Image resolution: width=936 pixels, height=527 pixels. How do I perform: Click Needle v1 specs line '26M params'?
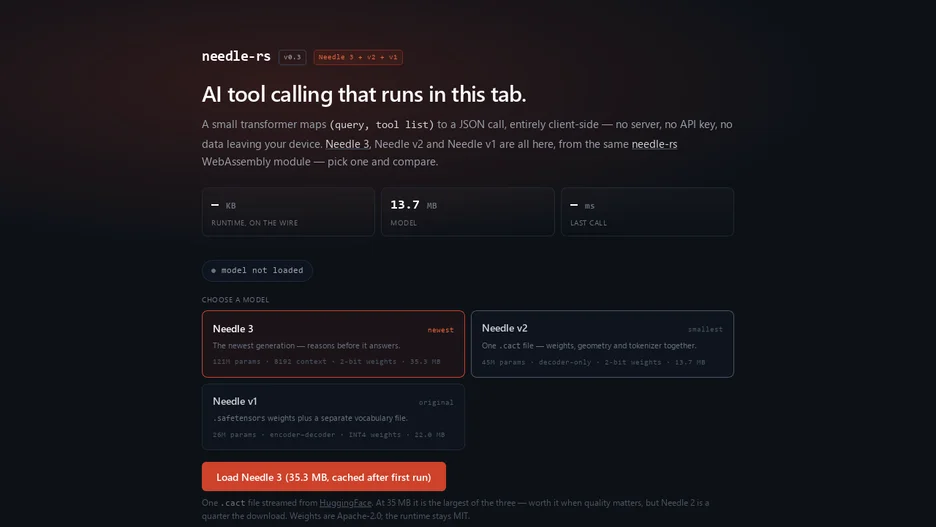click(329, 434)
